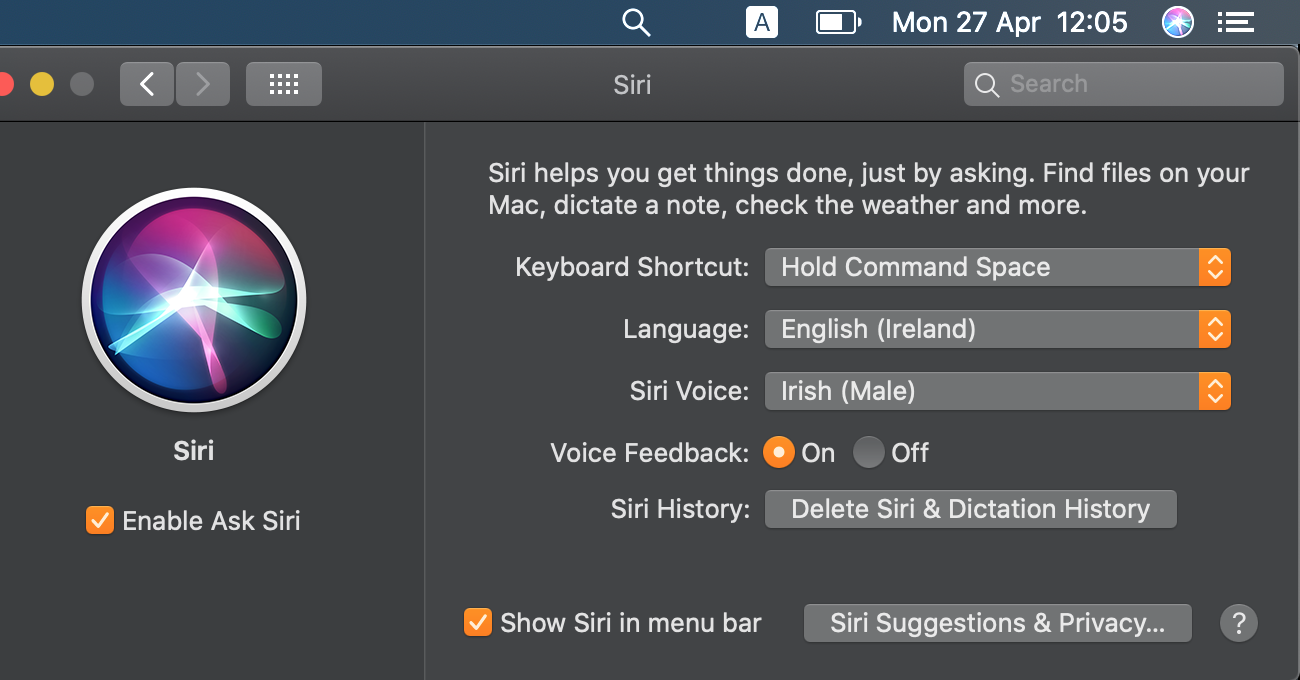
Task: Show all preferences grid icon
Action: pyautogui.click(x=284, y=84)
